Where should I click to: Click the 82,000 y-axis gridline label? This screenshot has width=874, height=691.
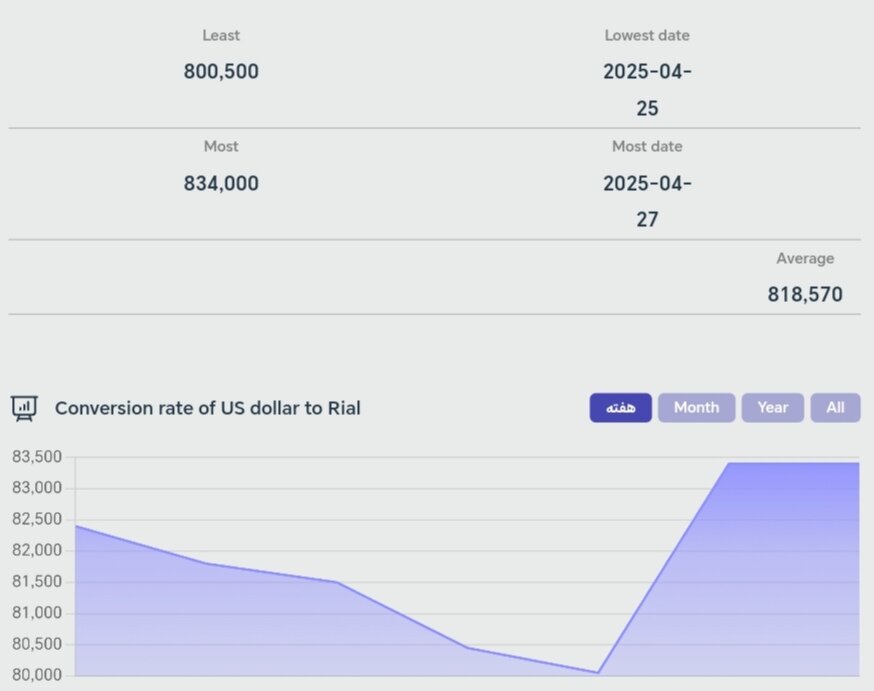coord(37,551)
